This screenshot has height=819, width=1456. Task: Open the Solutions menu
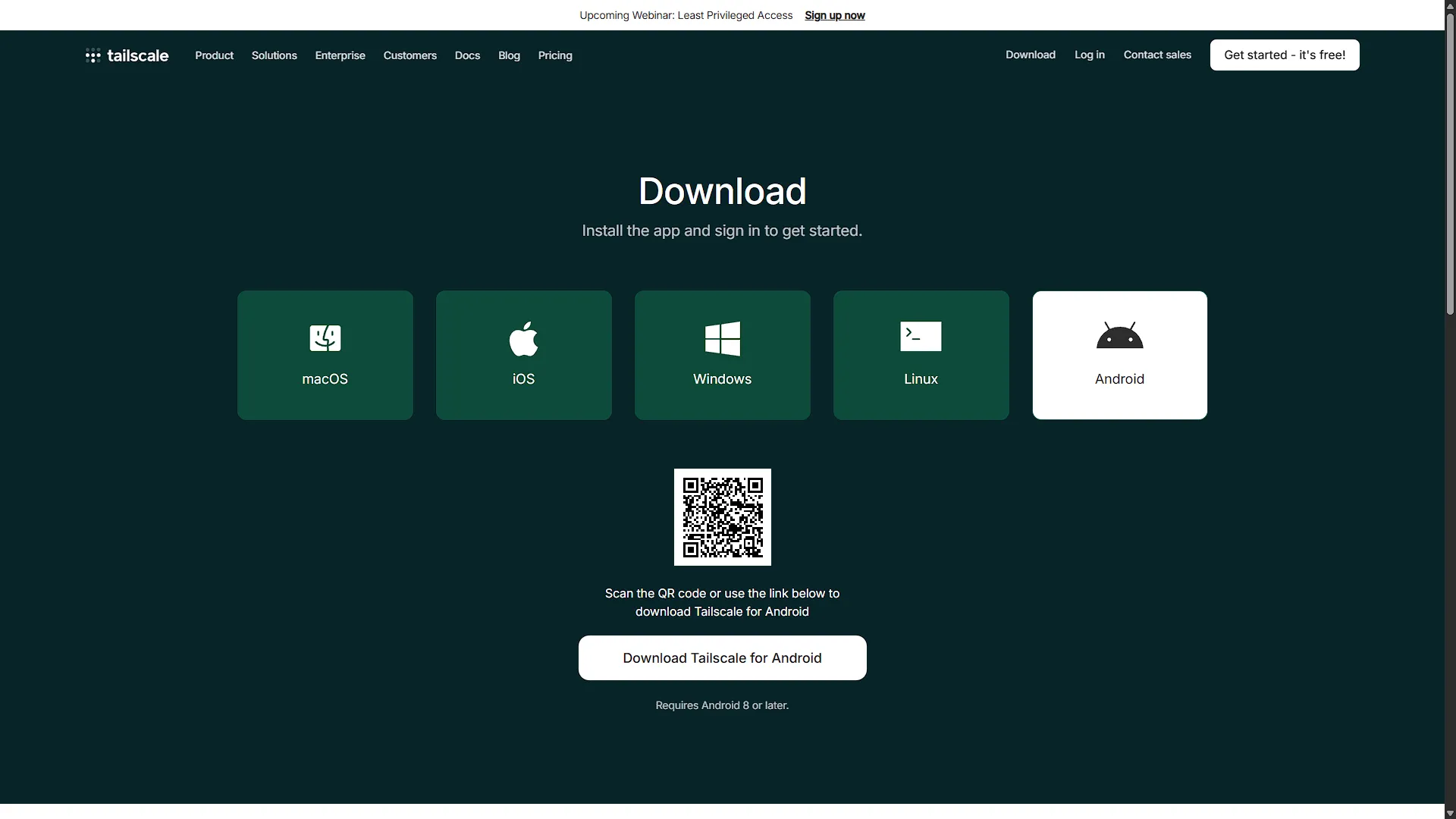pos(275,55)
